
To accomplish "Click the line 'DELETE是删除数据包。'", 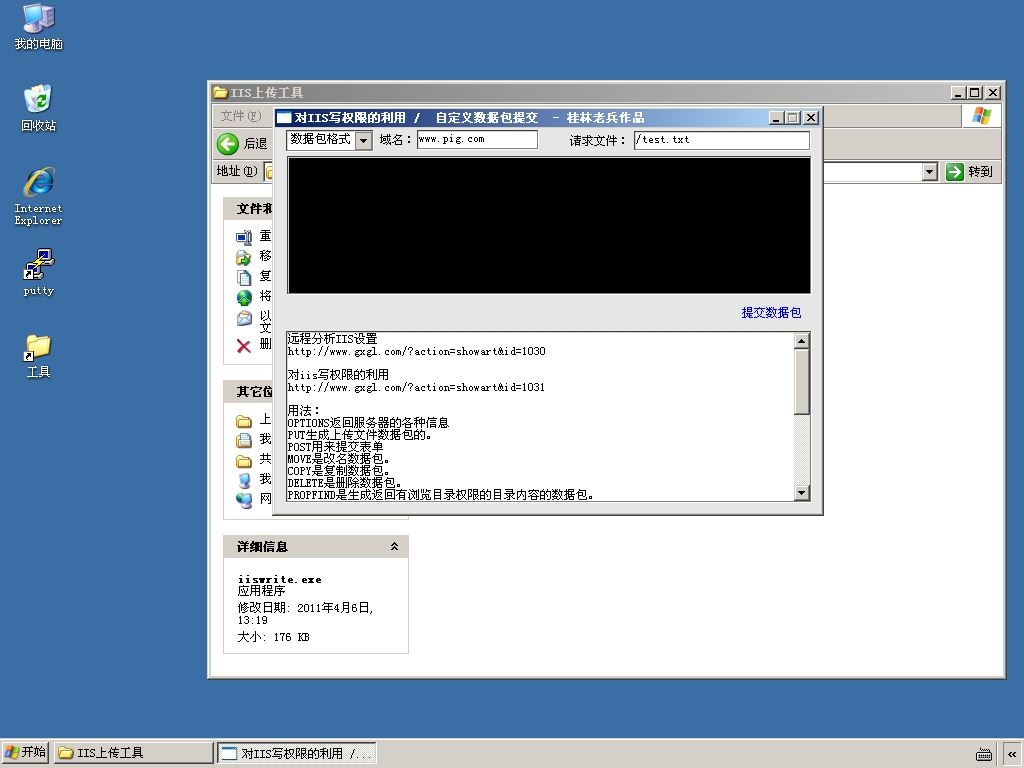I will point(344,483).
